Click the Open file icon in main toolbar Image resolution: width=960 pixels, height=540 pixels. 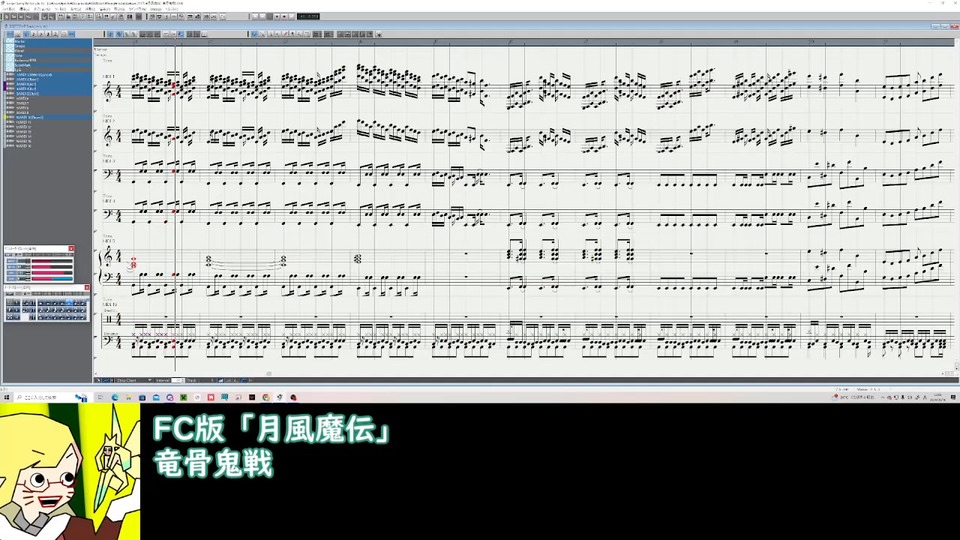pos(13,17)
